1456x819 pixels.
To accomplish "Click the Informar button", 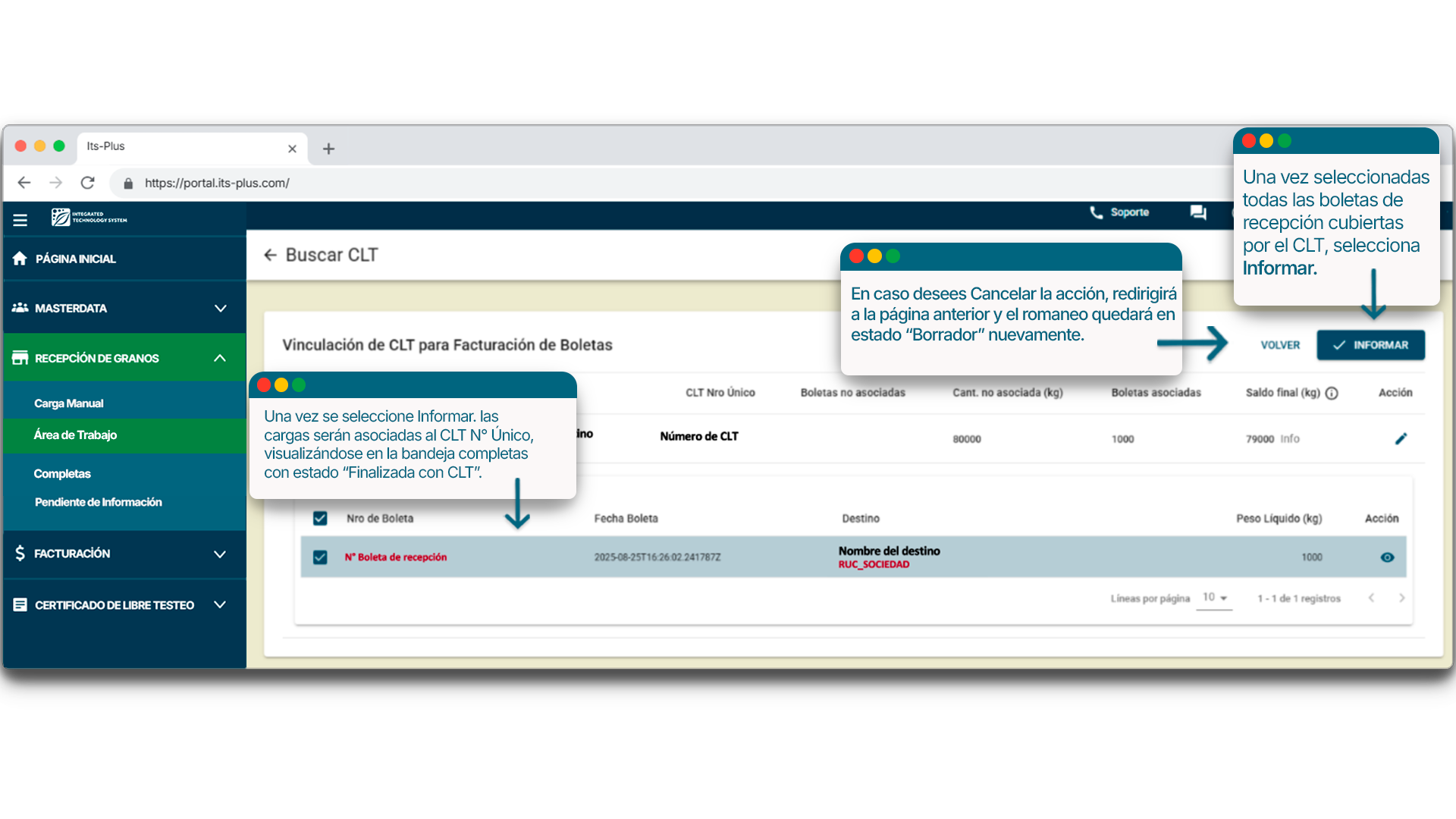I will point(1370,345).
